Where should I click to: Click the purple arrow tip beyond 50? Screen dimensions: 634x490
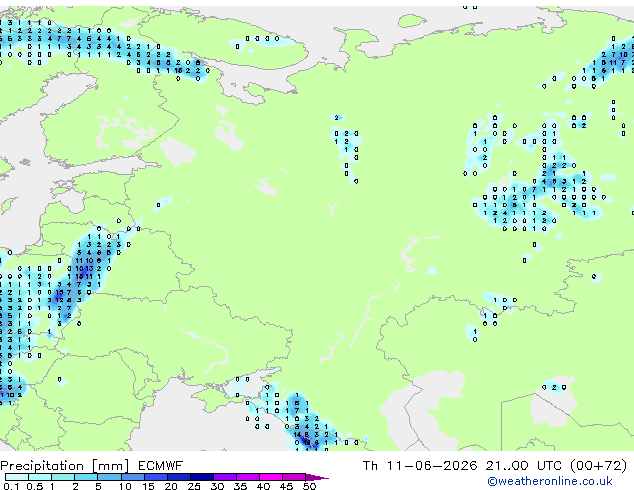pyautogui.click(x=317, y=478)
